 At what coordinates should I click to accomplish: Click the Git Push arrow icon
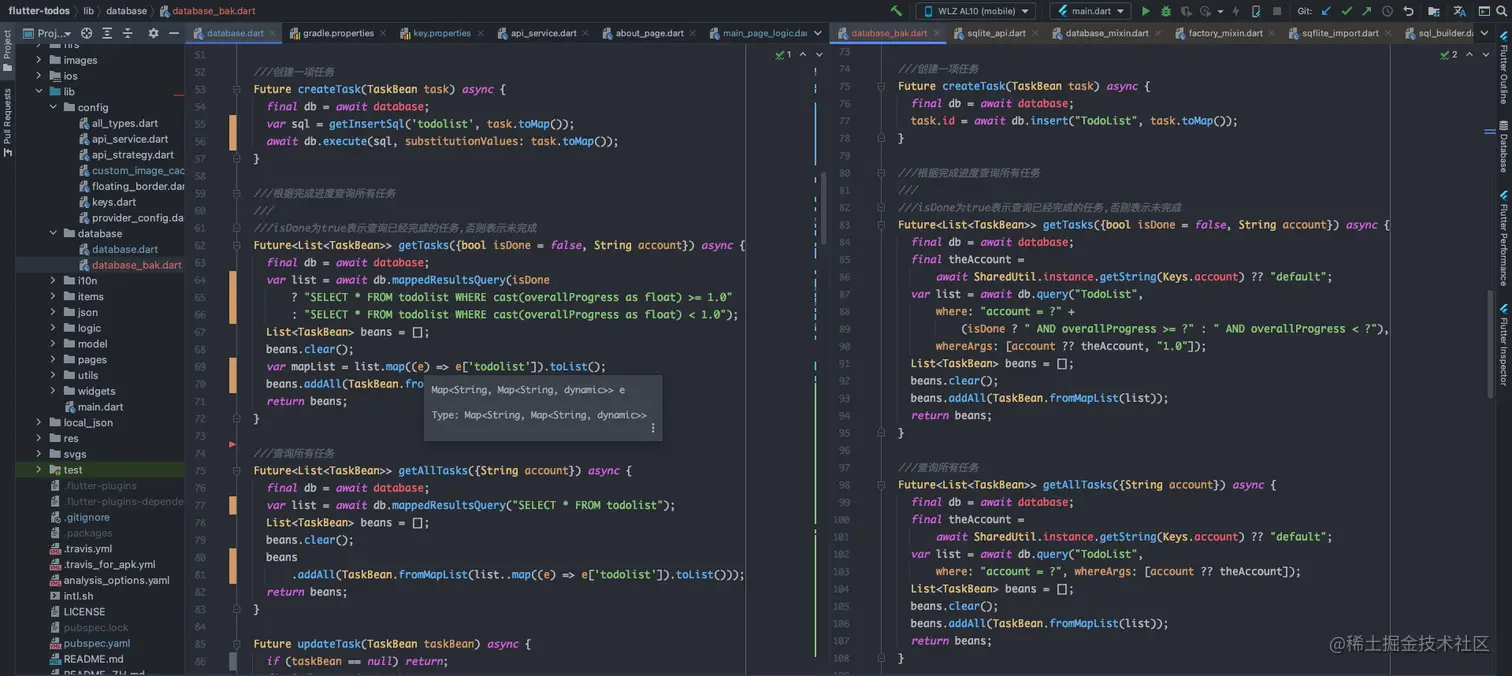tap(1367, 11)
